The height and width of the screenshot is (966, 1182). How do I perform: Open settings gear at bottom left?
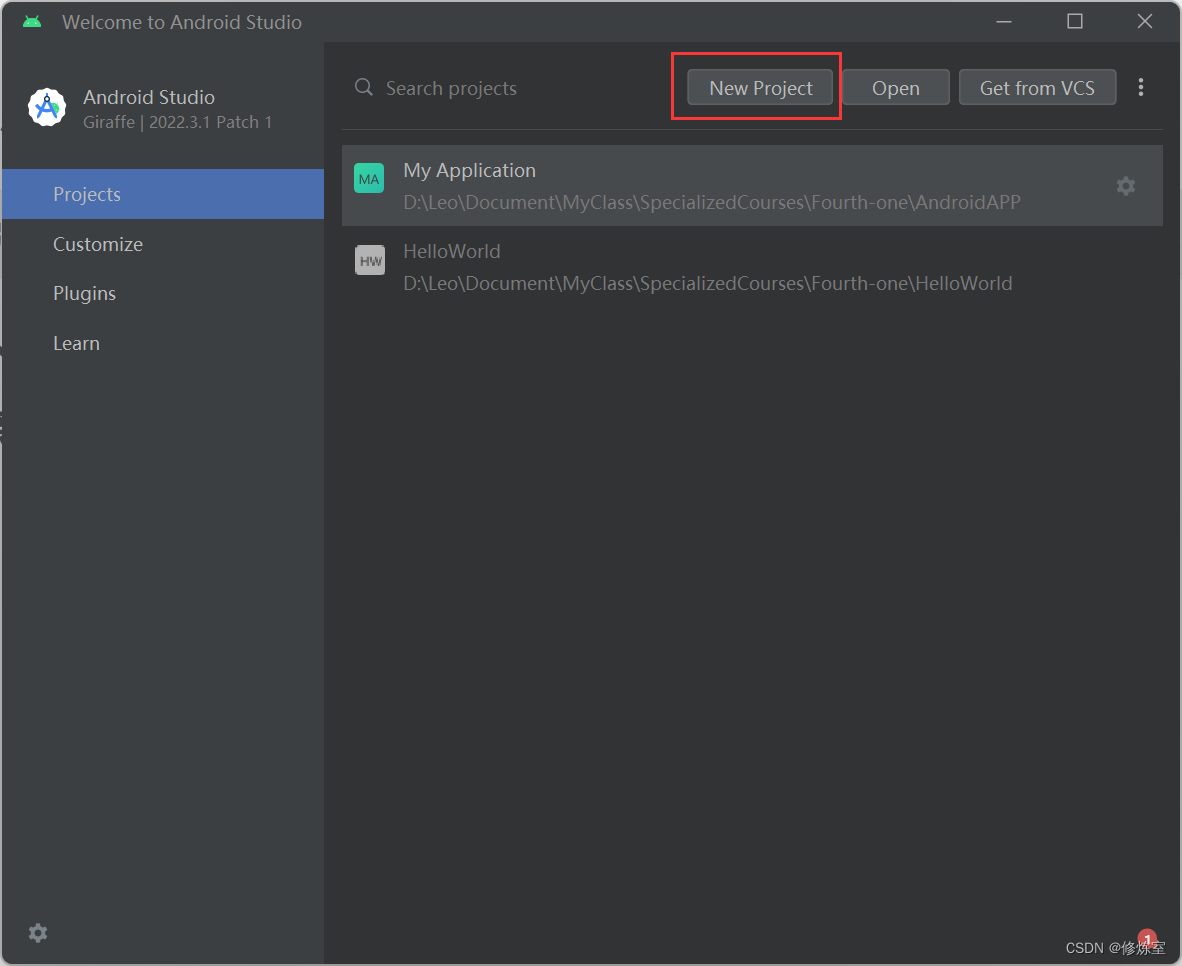point(38,933)
